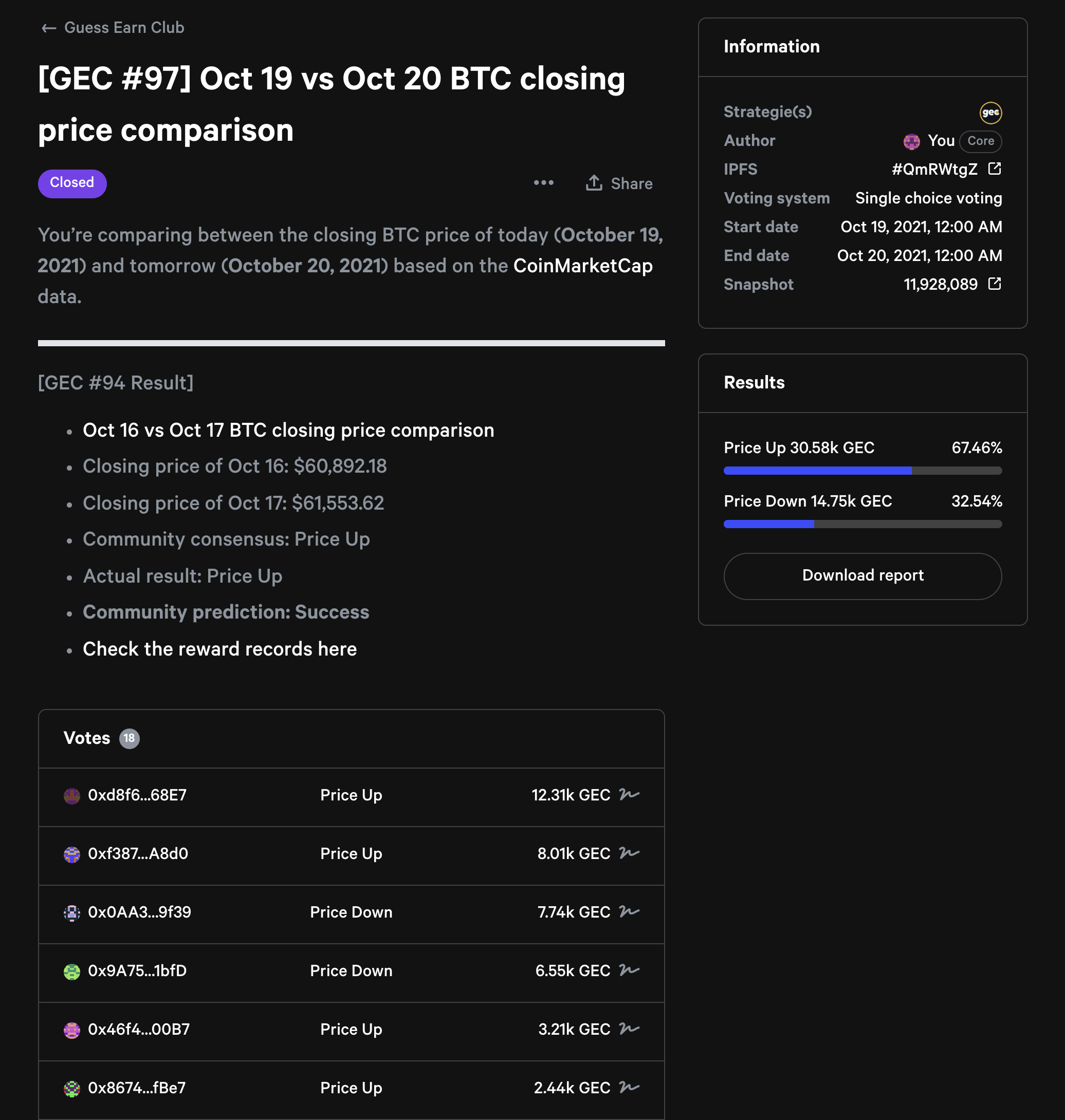Click the author avatar next to You
This screenshot has width=1065, height=1120.
(911, 141)
